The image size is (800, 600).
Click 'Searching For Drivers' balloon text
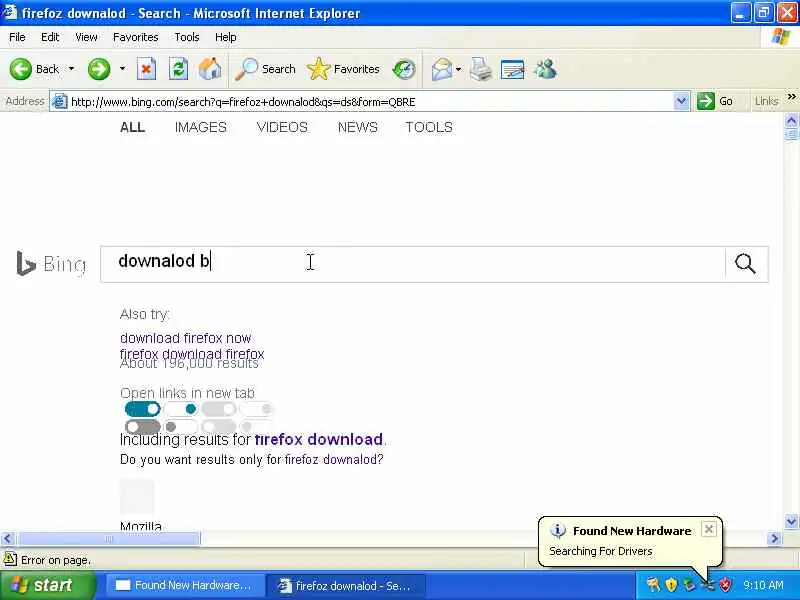[x=601, y=551]
